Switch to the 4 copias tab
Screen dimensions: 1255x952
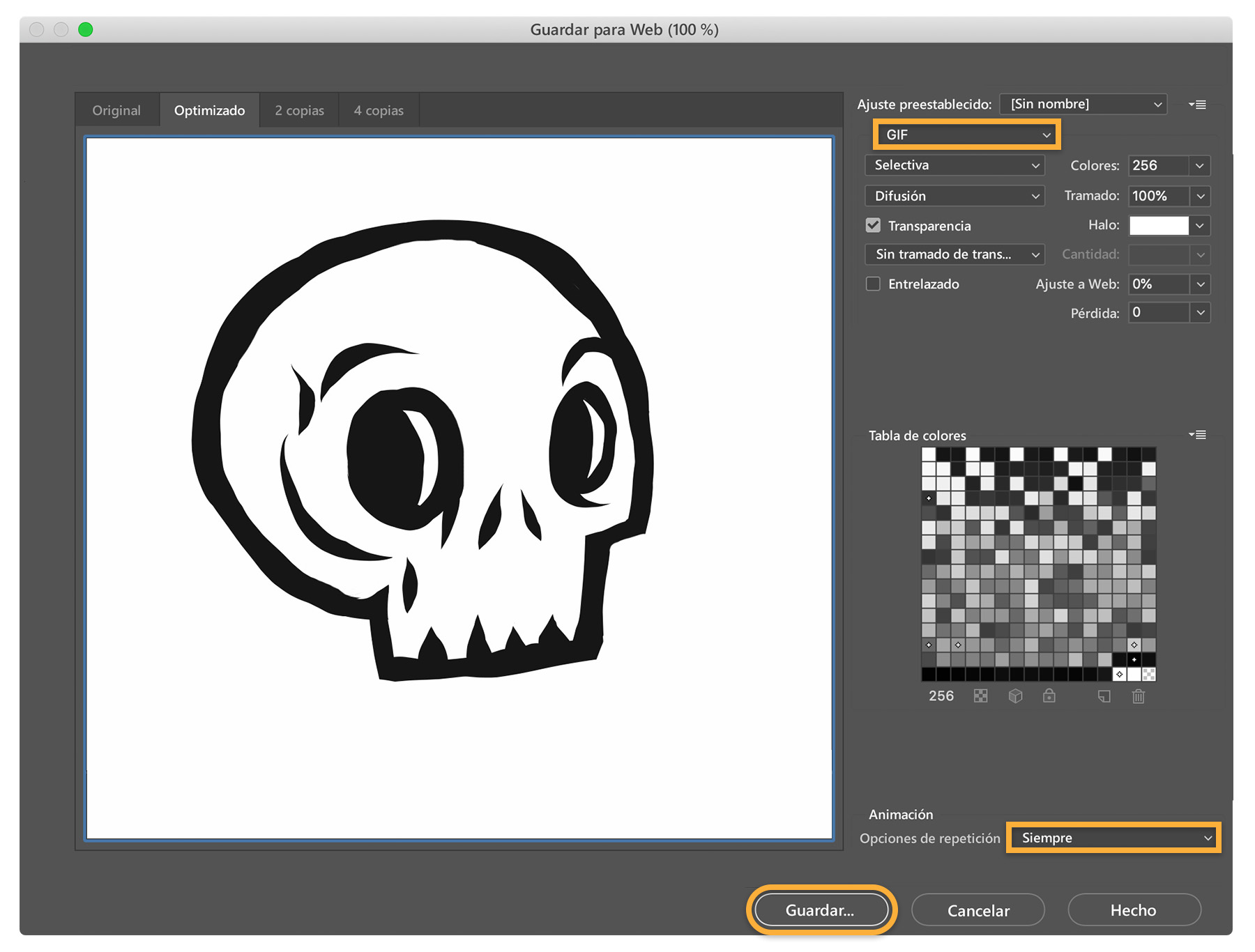[x=379, y=110]
